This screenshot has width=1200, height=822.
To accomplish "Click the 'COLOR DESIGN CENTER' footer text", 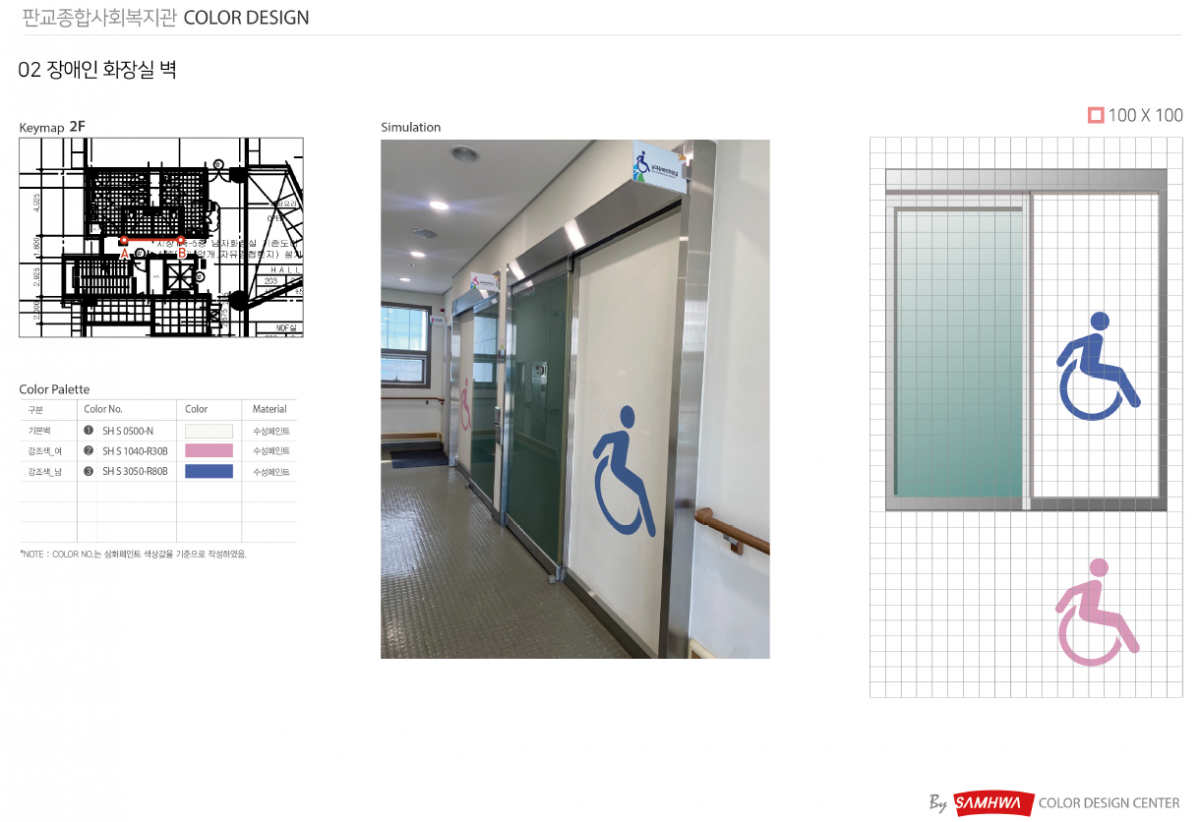I will click(1109, 803).
